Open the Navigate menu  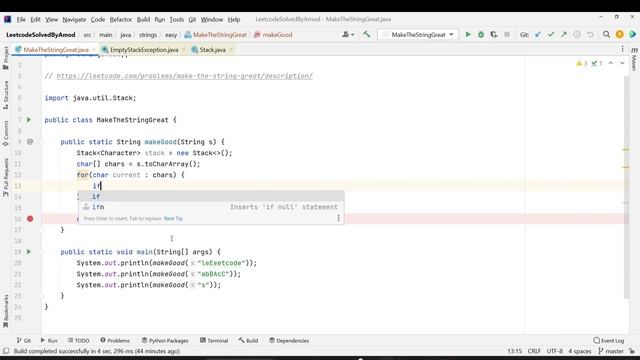coord(74,19)
